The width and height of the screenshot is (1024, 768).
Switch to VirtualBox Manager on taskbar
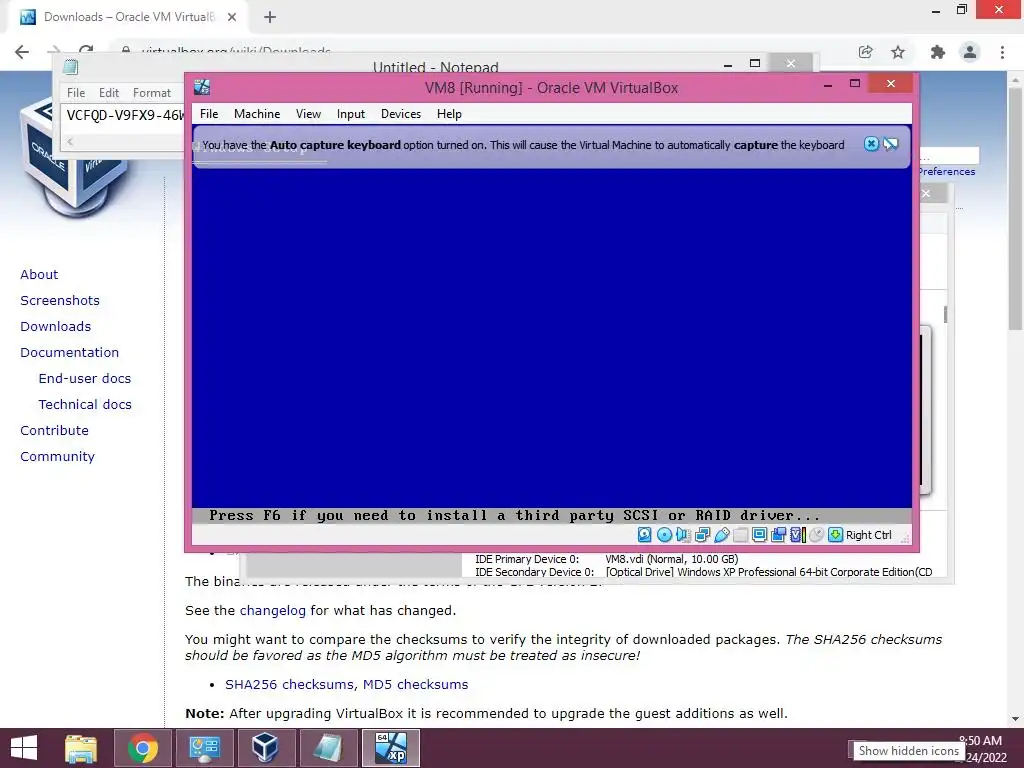click(x=266, y=748)
